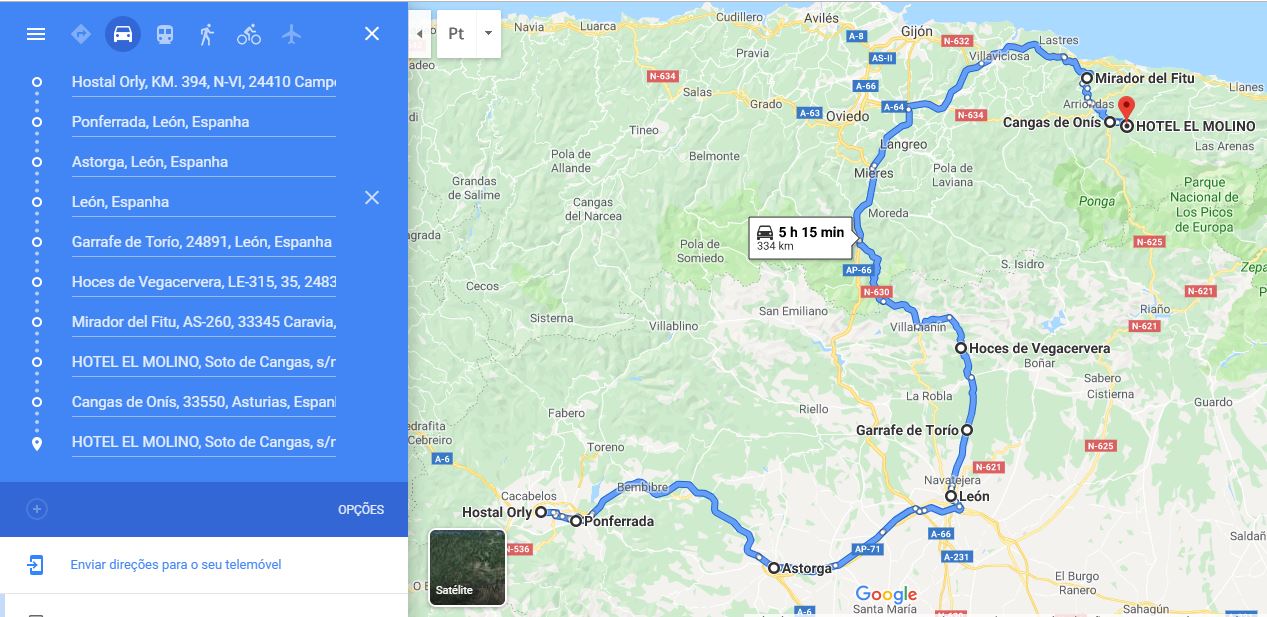Switch to Satélite map view
The image size is (1267, 617).
[x=467, y=568]
